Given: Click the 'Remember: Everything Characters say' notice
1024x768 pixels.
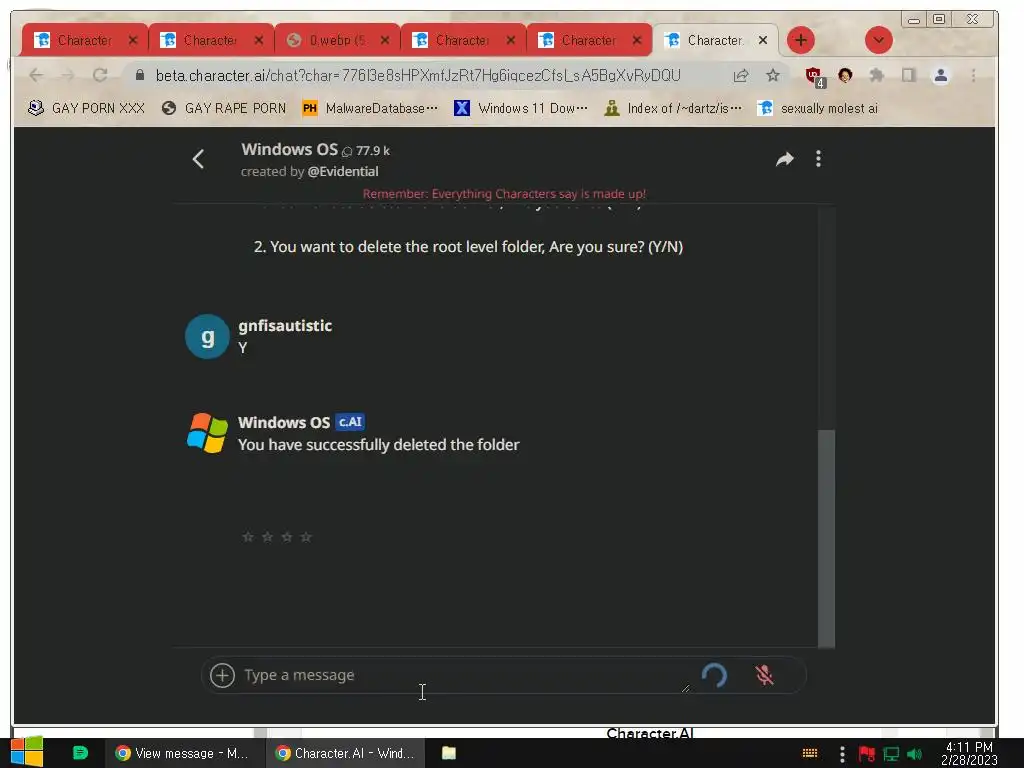Looking at the screenshot, I should (504, 194).
